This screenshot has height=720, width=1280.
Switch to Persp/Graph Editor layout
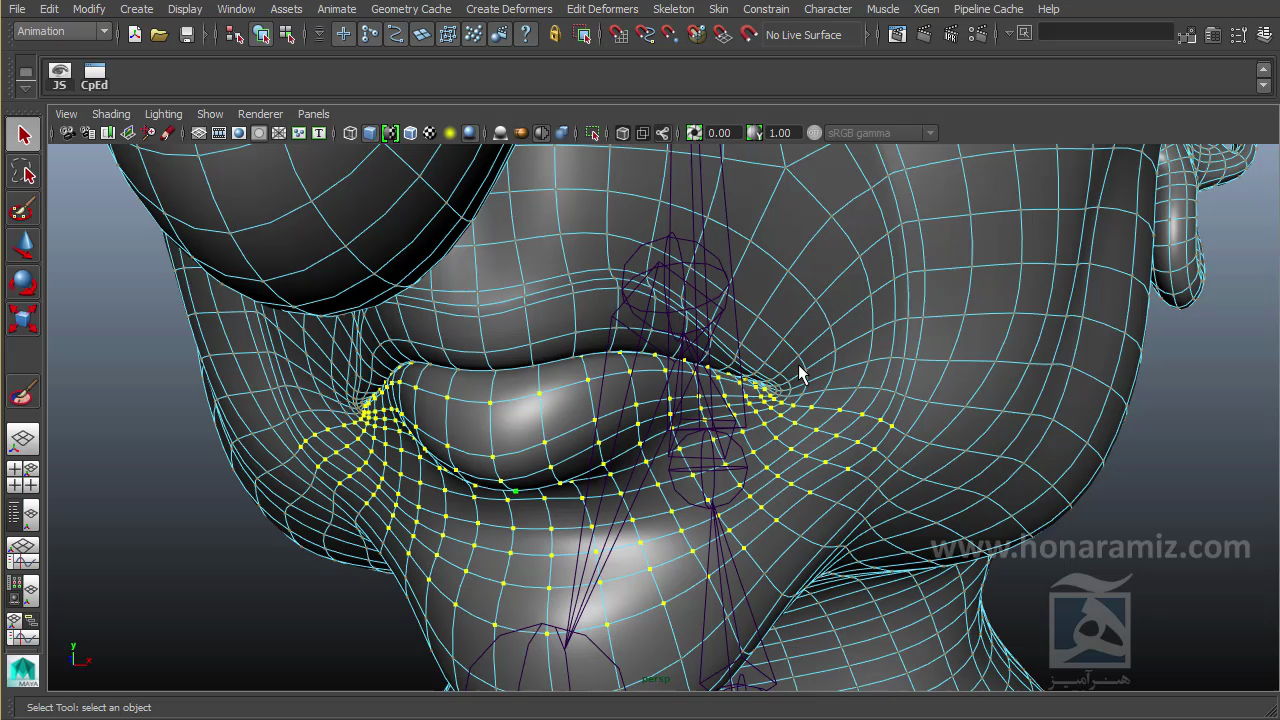pos(24,553)
